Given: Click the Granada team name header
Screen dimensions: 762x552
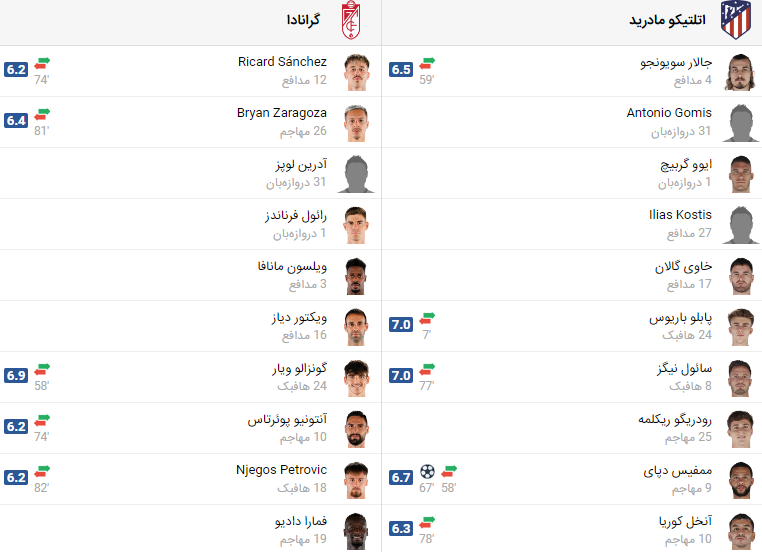Looking at the screenshot, I should point(303,20).
